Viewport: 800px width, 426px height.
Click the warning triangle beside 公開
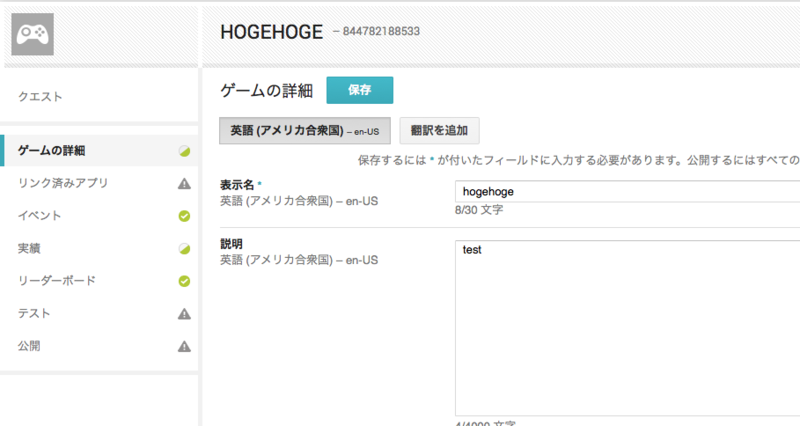coord(184,346)
